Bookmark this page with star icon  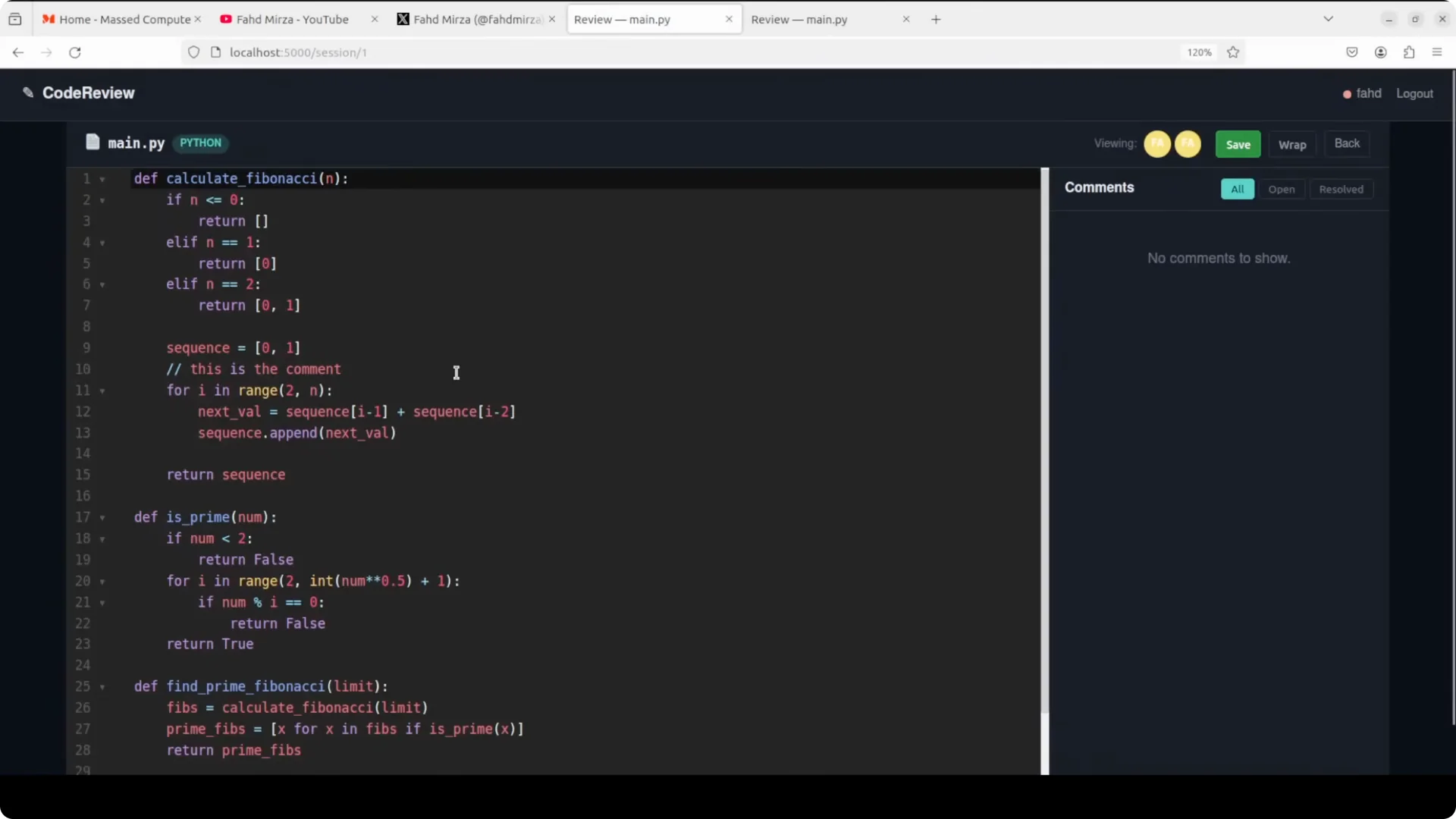(1233, 52)
